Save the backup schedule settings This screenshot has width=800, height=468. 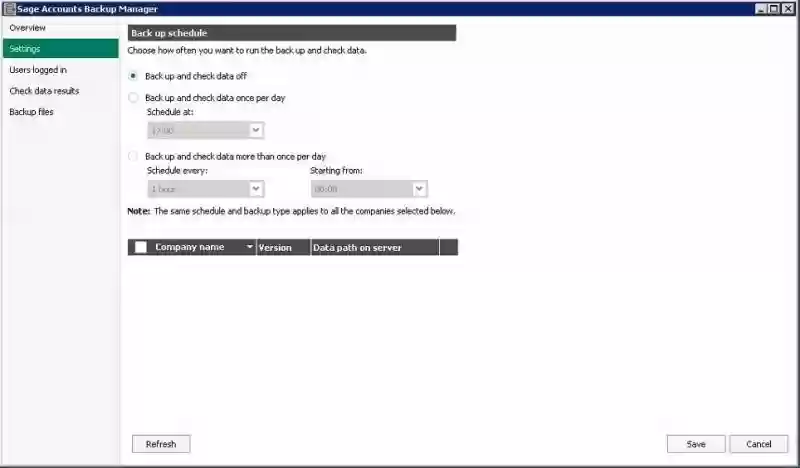(x=696, y=444)
